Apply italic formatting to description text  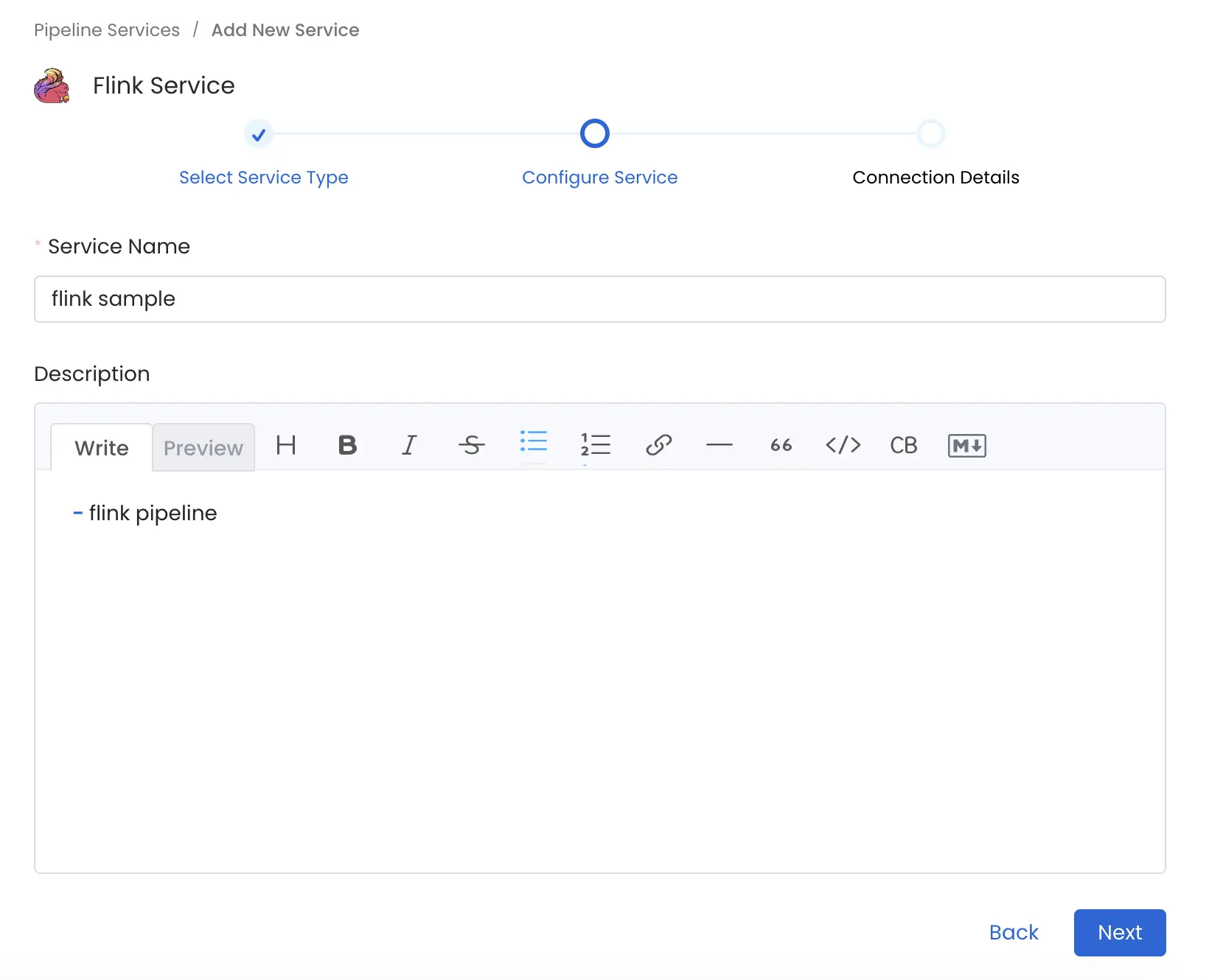click(409, 445)
